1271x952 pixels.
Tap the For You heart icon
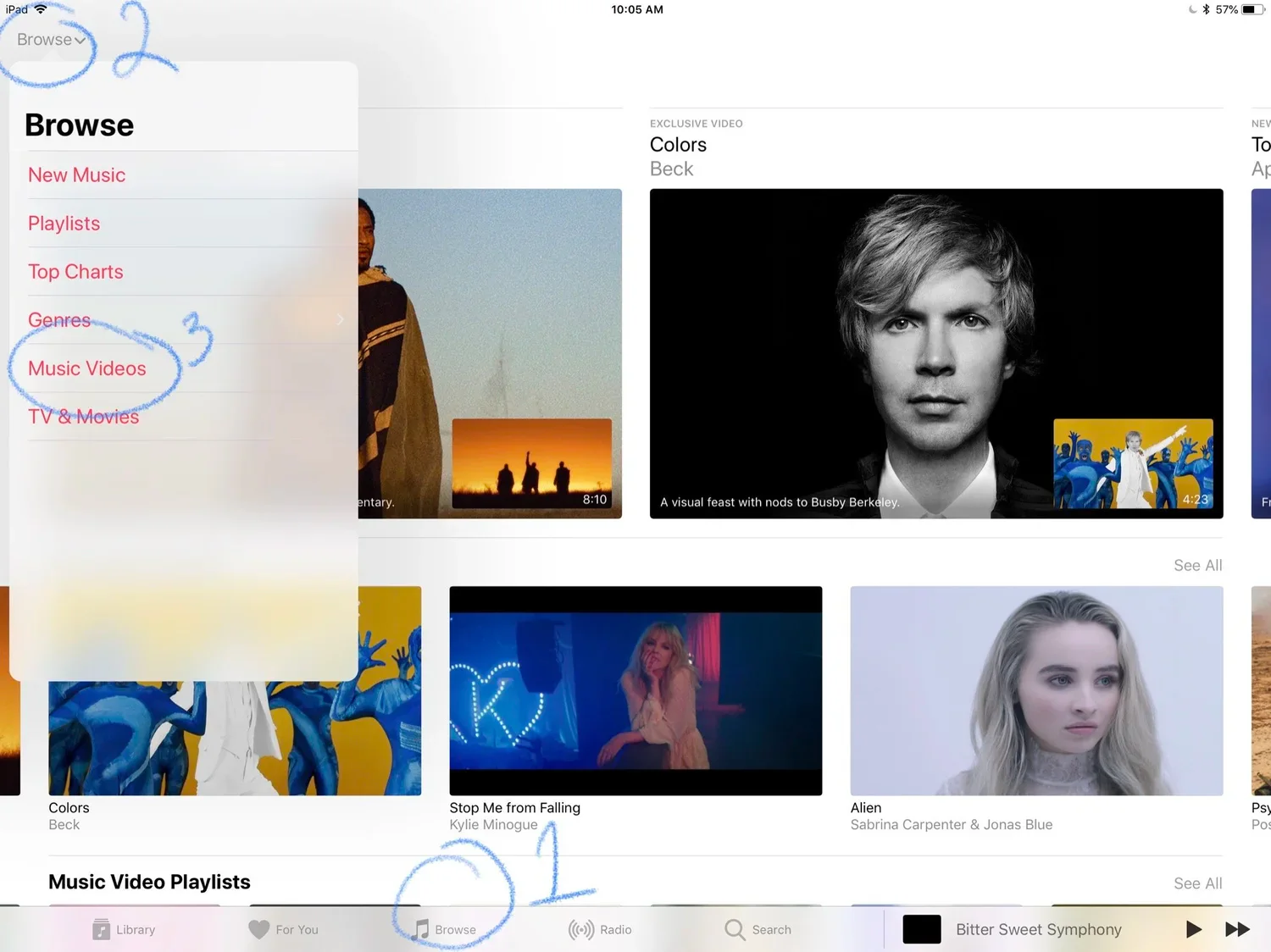[259, 929]
